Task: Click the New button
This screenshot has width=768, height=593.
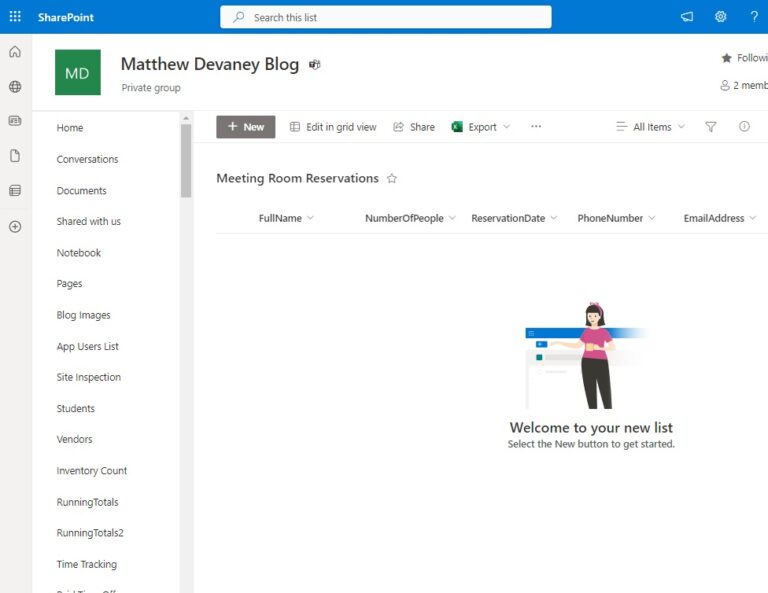Action: pos(245,127)
